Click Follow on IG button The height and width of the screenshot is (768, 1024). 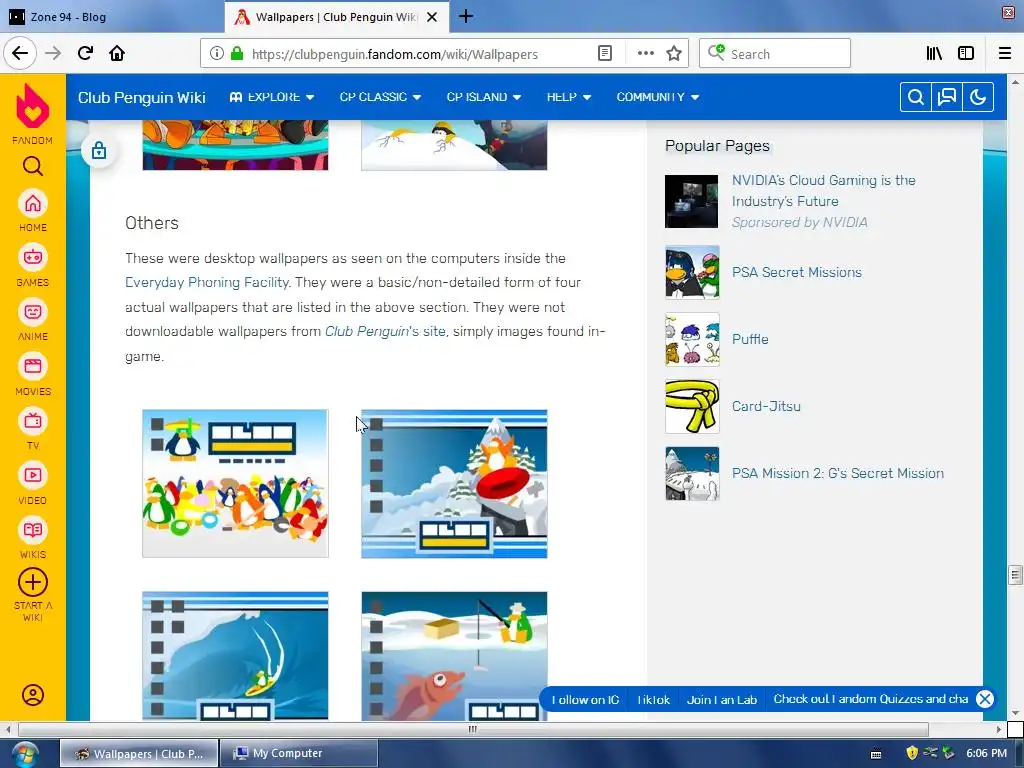tap(584, 699)
